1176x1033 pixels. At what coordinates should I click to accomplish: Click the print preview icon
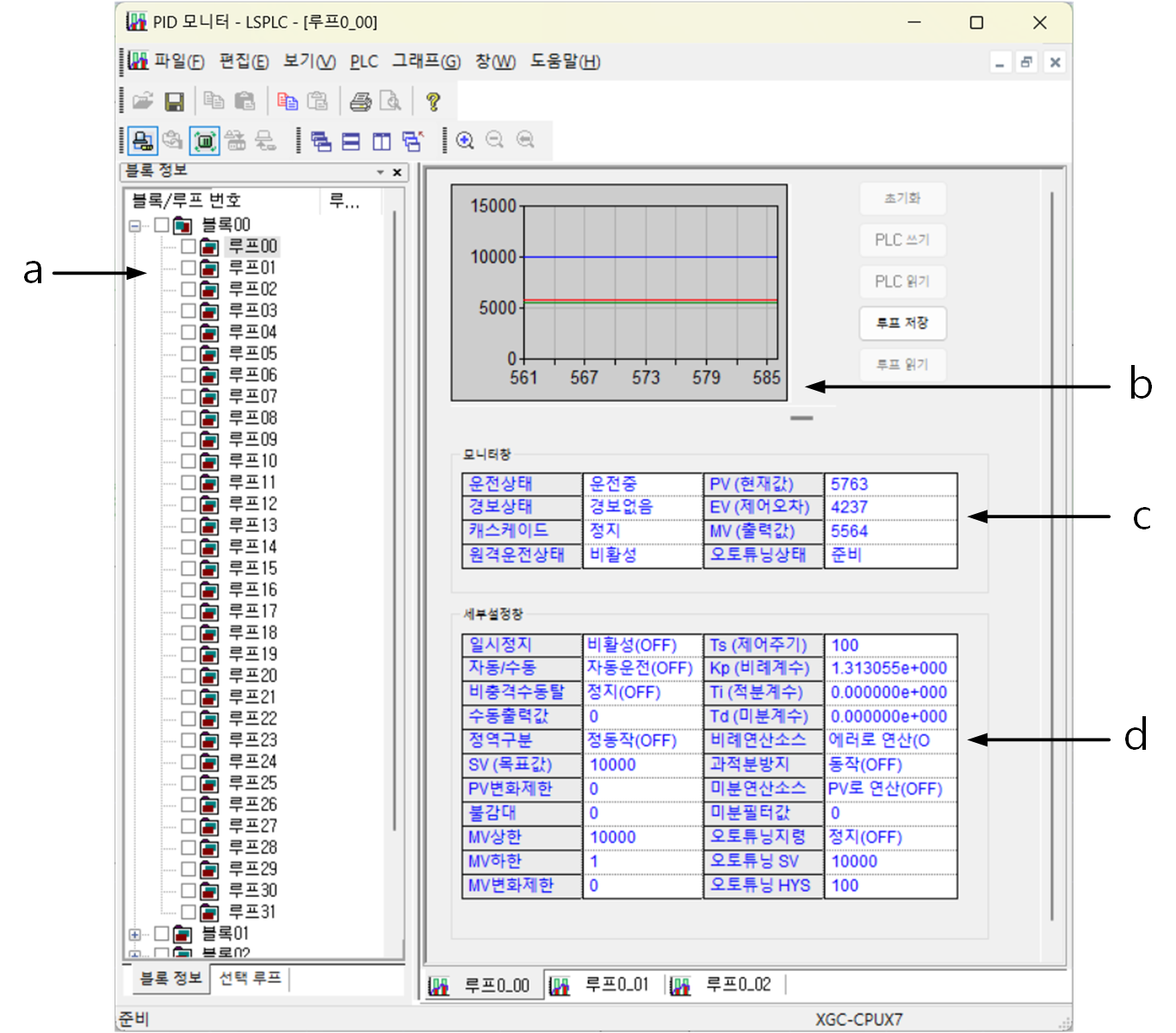391,102
